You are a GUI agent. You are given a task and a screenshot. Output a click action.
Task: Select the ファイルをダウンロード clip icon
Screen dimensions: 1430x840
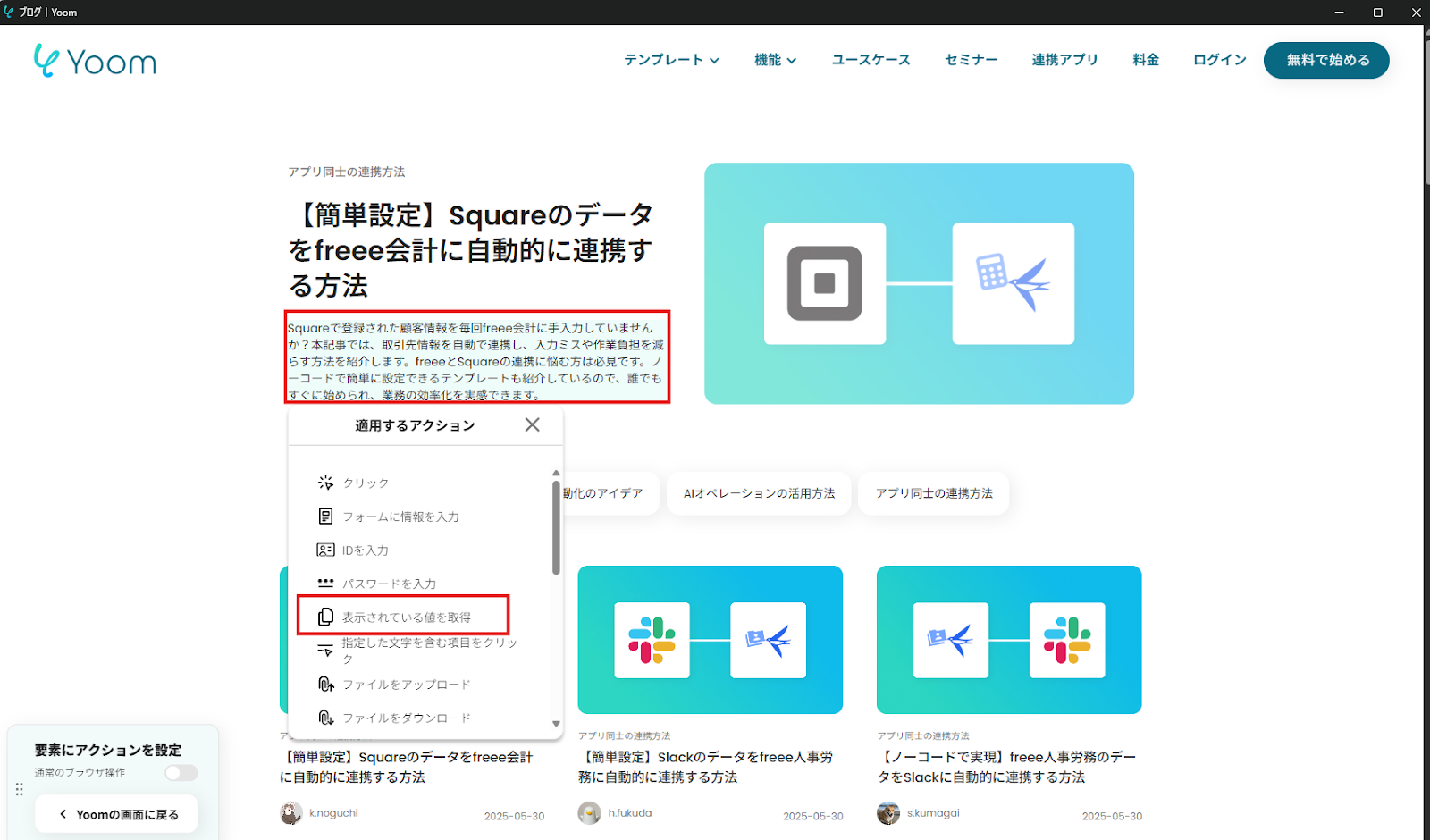point(325,718)
